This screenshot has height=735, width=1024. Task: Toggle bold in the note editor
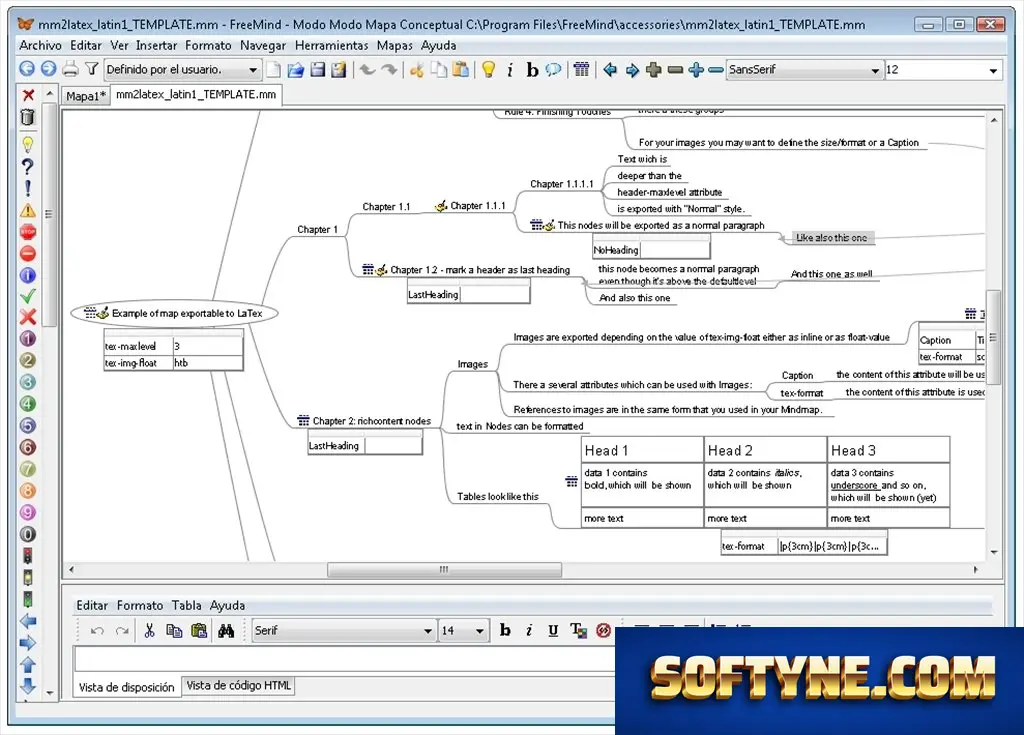(x=505, y=630)
